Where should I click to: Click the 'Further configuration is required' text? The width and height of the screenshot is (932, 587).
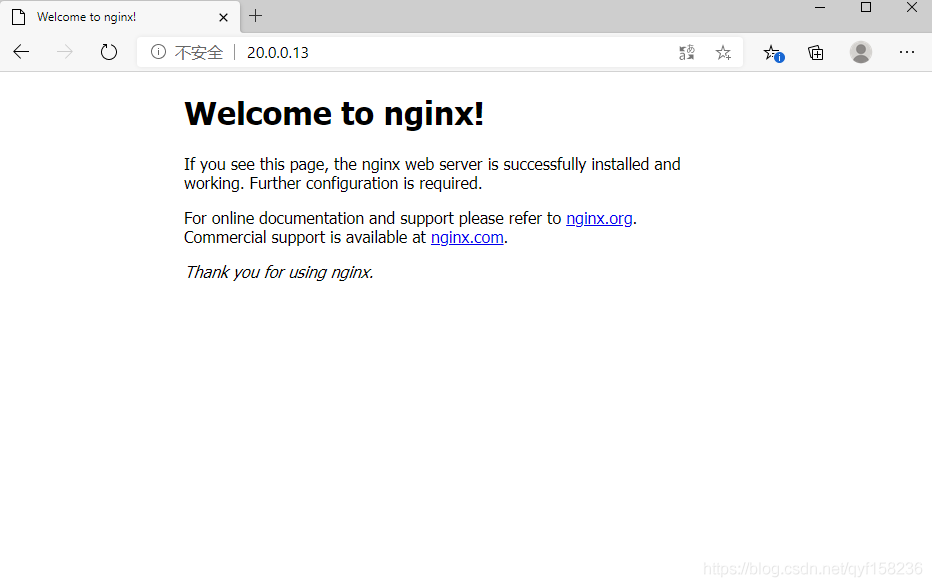coord(365,184)
